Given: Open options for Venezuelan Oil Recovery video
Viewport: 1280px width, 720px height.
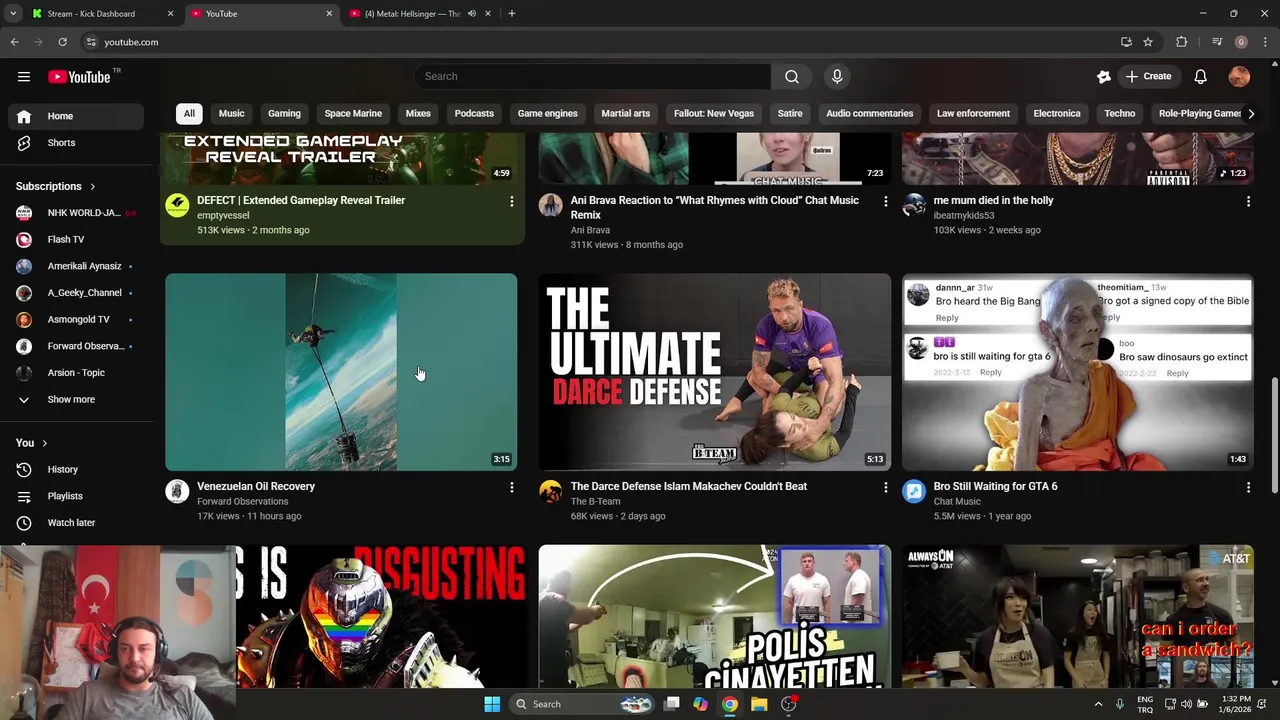Looking at the screenshot, I should (512, 487).
